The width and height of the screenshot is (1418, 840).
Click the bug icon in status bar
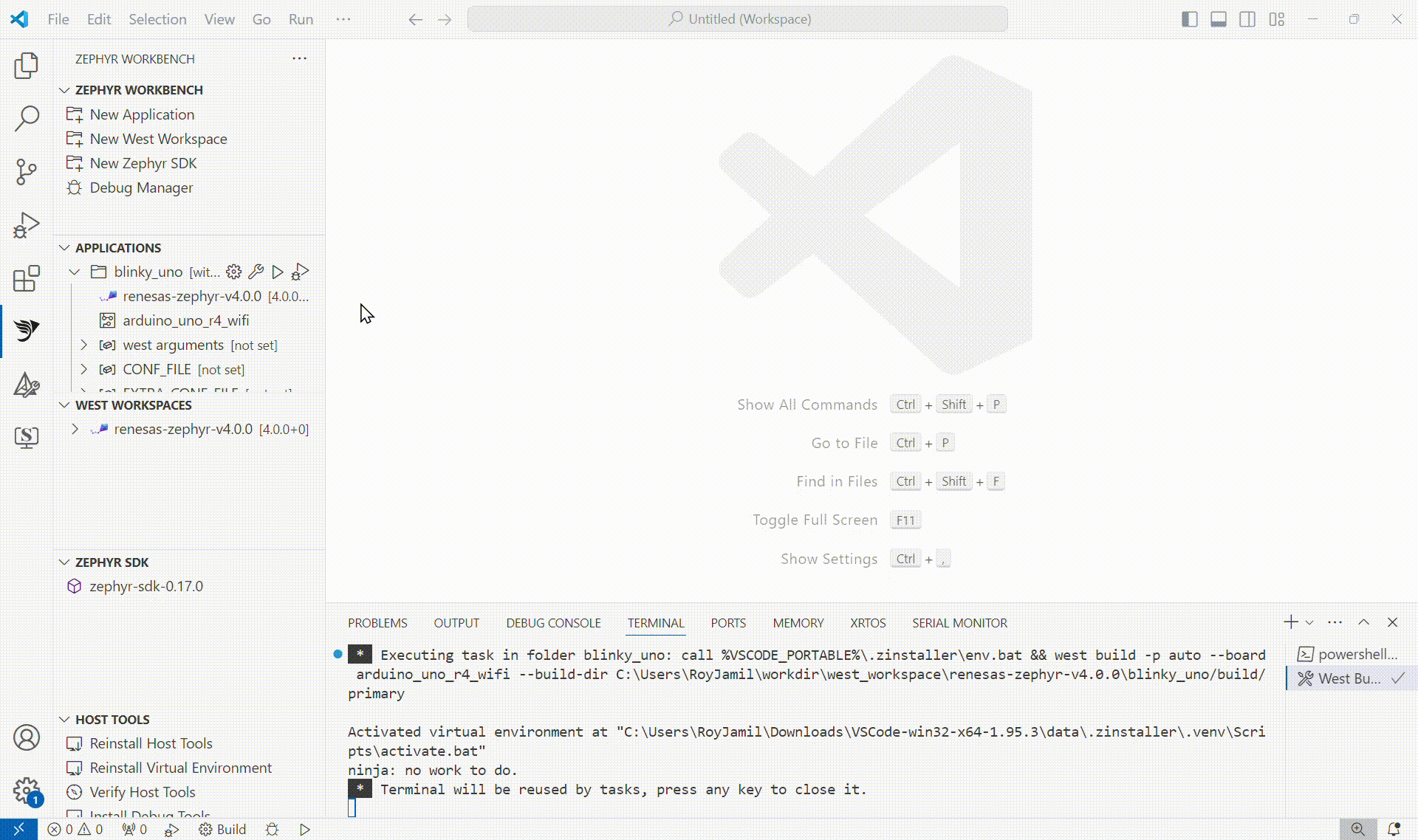coord(271,829)
